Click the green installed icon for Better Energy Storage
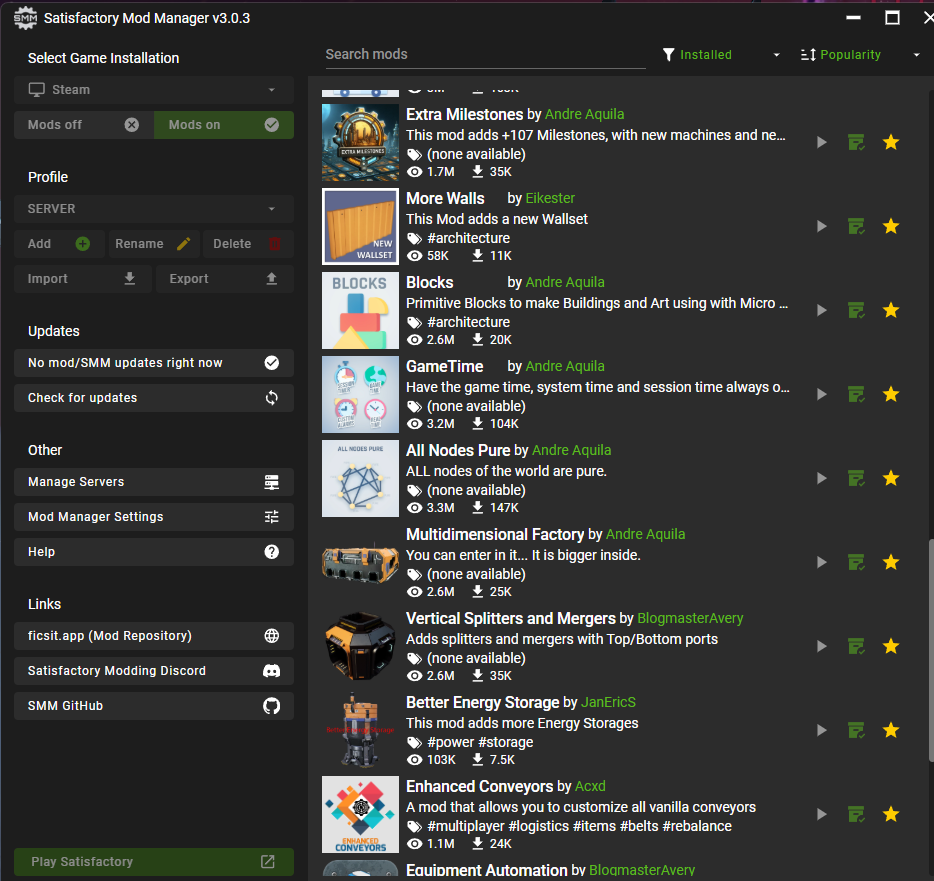This screenshot has height=881, width=934. [x=856, y=730]
